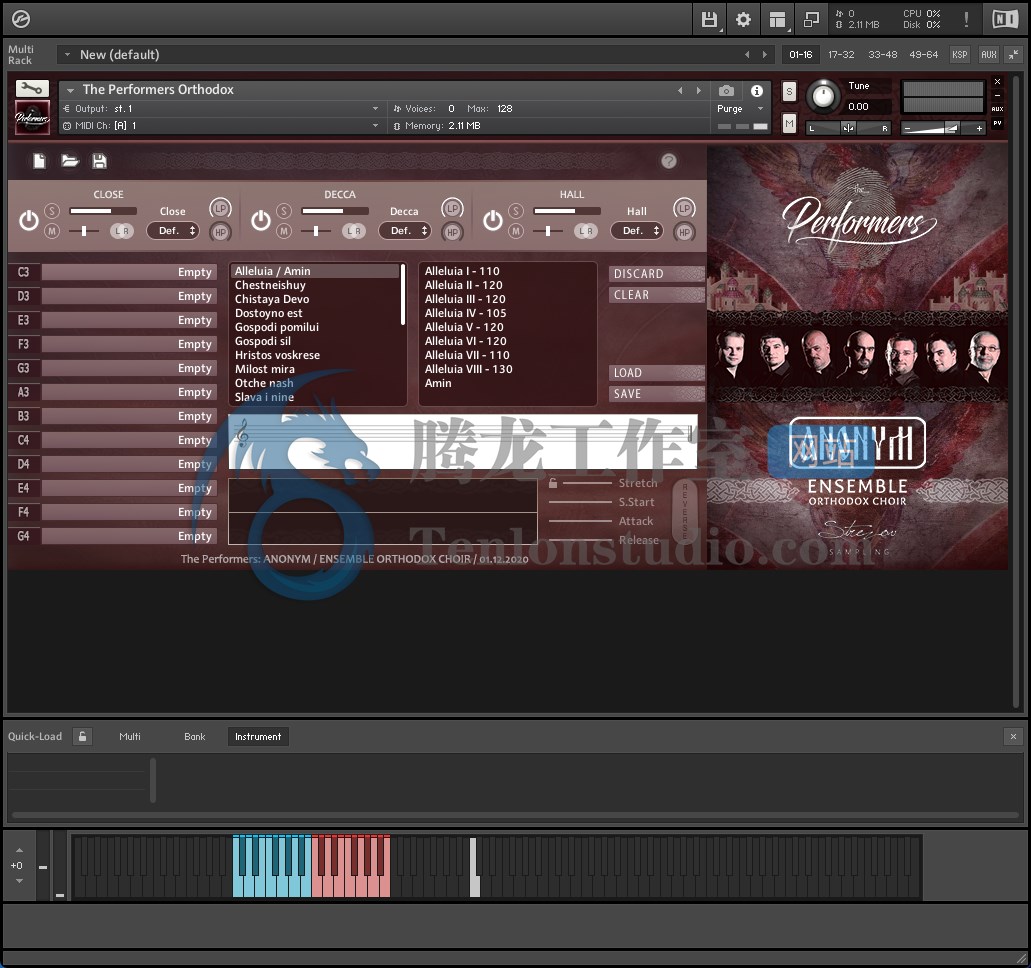
Task: Open preset folder icon
Action: tap(70, 161)
